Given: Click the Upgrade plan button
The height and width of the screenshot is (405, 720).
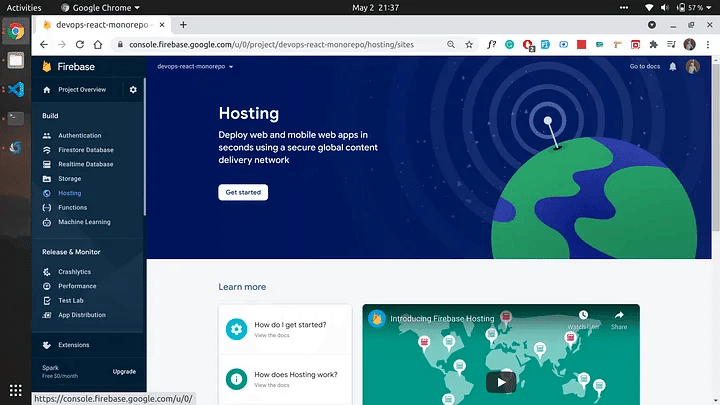Looking at the screenshot, I should (124, 371).
